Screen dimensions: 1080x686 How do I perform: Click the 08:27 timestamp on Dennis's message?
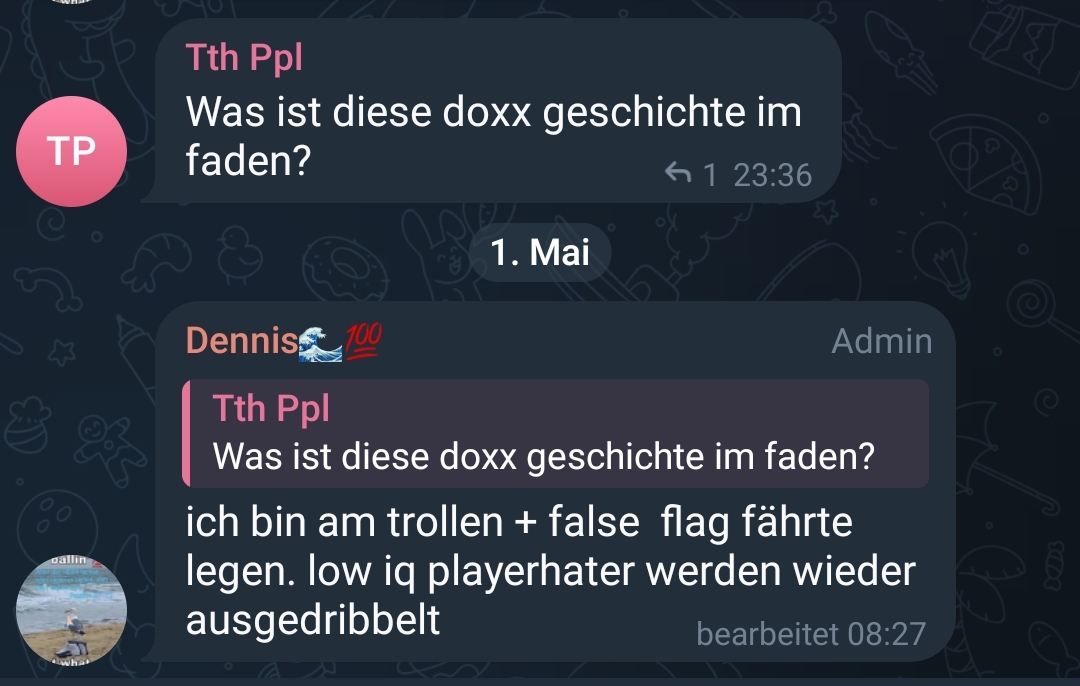coord(886,634)
